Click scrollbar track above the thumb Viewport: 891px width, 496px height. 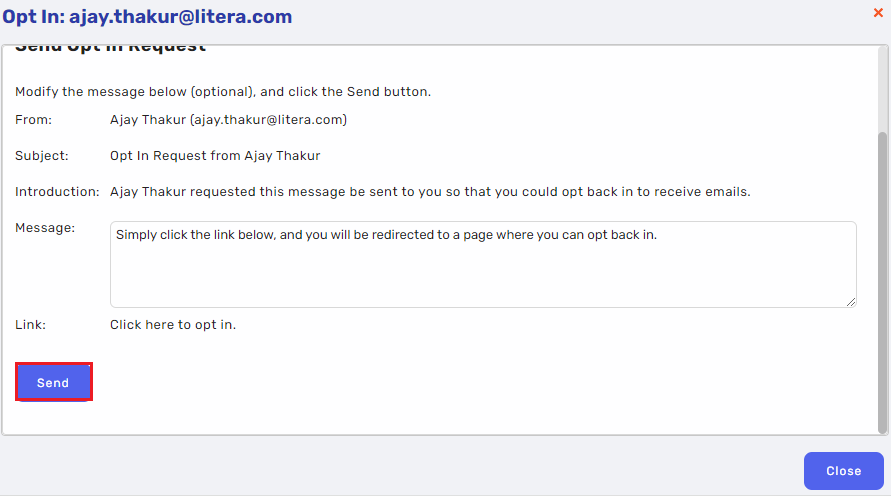point(882,89)
